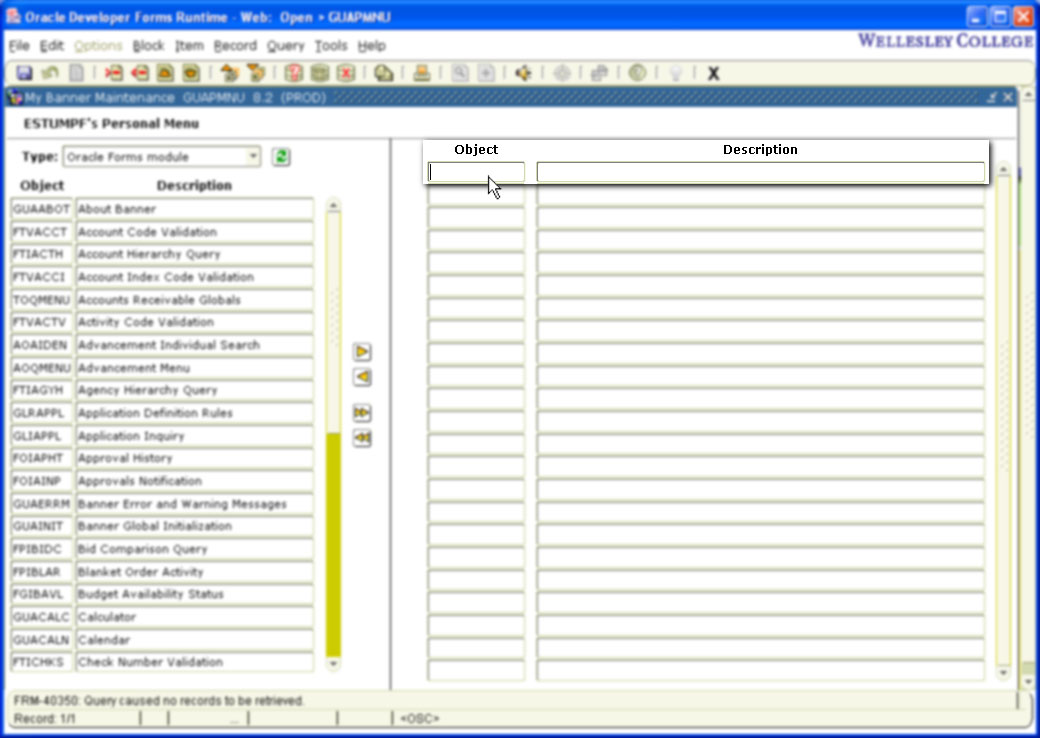Open the Help menu
1040x738 pixels.
[x=371, y=46]
